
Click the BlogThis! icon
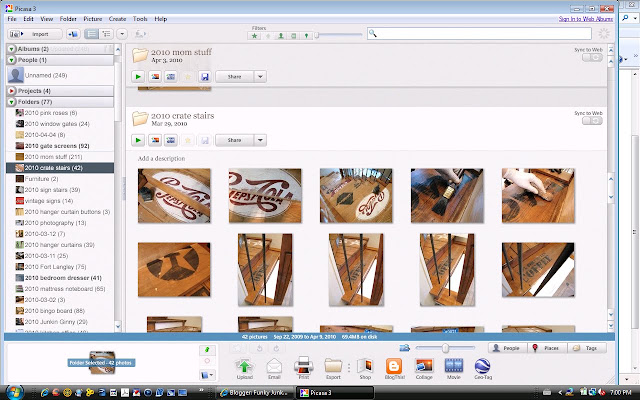394,366
